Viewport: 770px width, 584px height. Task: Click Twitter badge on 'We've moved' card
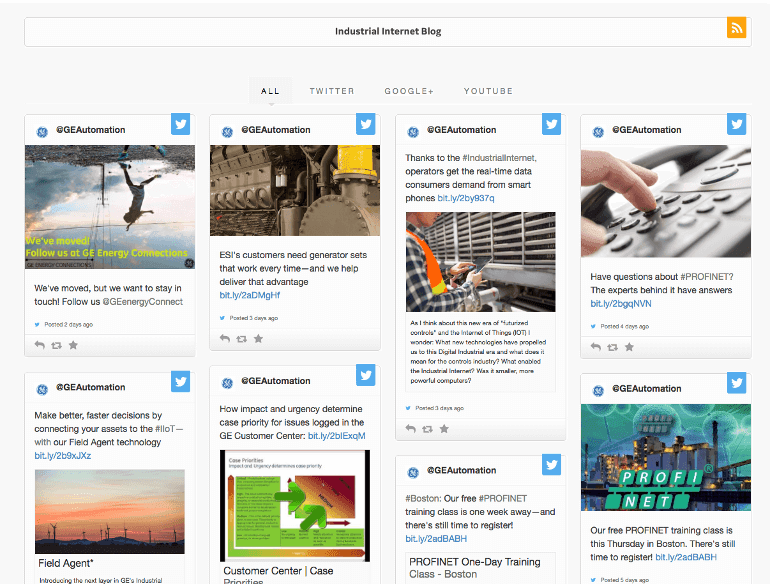(x=181, y=124)
